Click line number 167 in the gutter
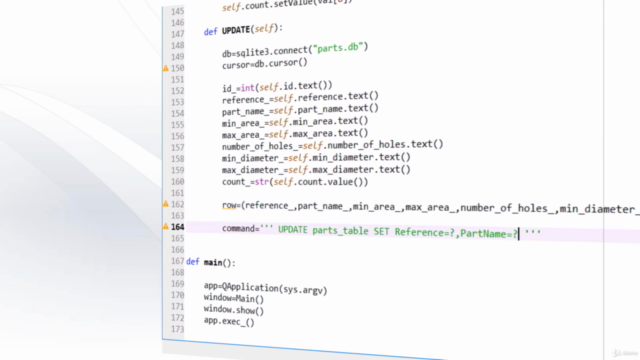 (178, 261)
